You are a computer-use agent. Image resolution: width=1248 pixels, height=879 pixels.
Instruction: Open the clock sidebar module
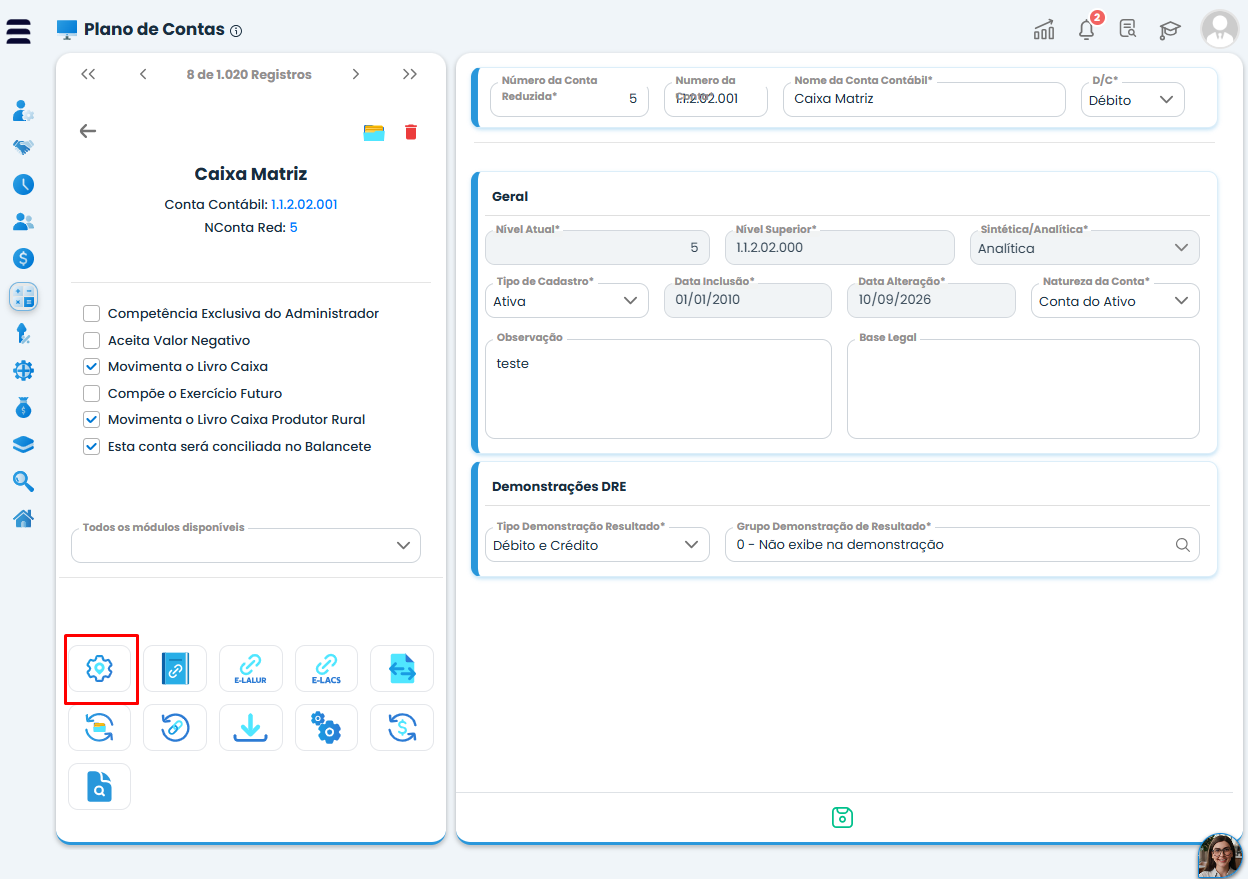click(24, 184)
